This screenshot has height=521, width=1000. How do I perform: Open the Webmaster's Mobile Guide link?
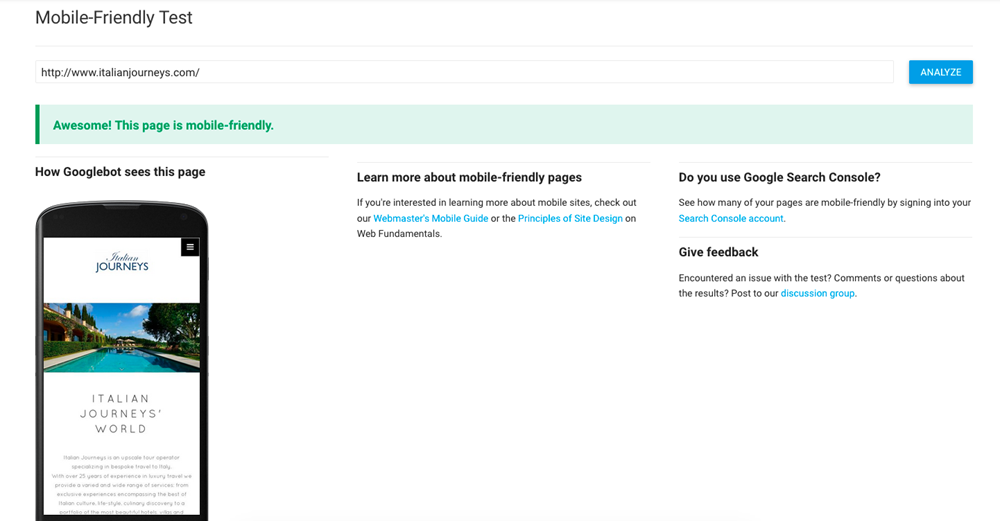tap(430, 218)
